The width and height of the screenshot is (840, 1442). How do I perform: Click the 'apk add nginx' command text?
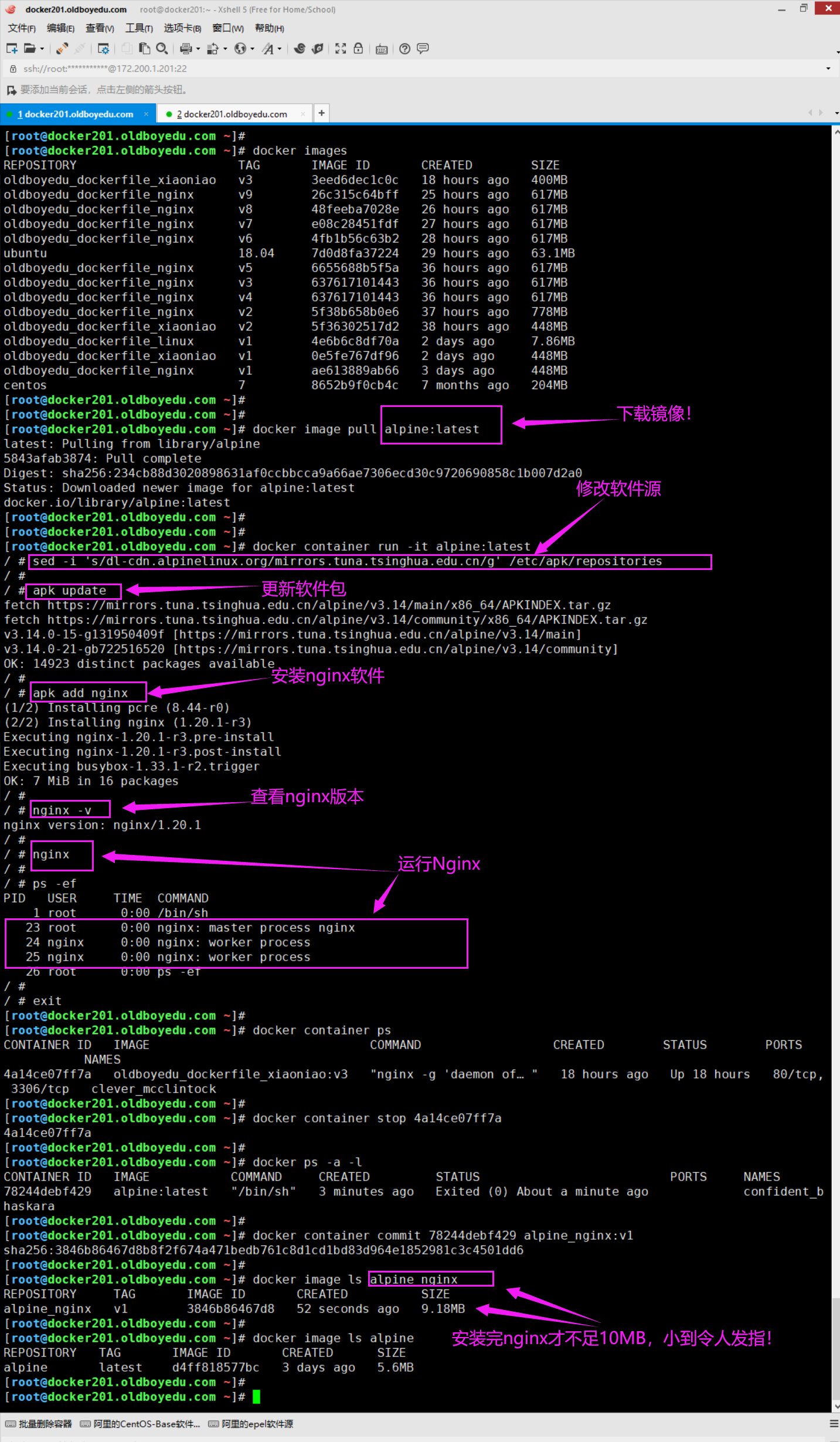[80, 693]
